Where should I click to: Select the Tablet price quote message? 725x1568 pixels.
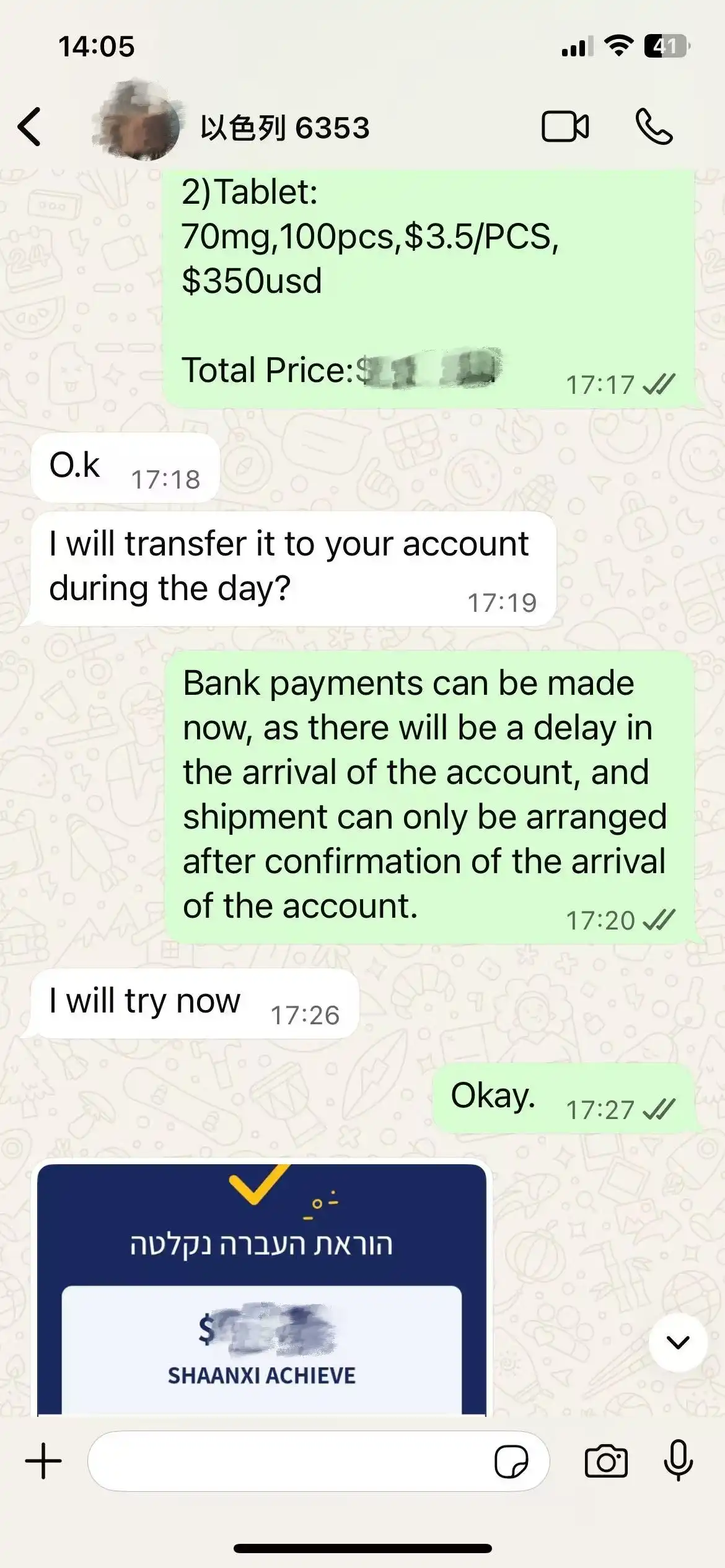pyautogui.click(x=429, y=288)
